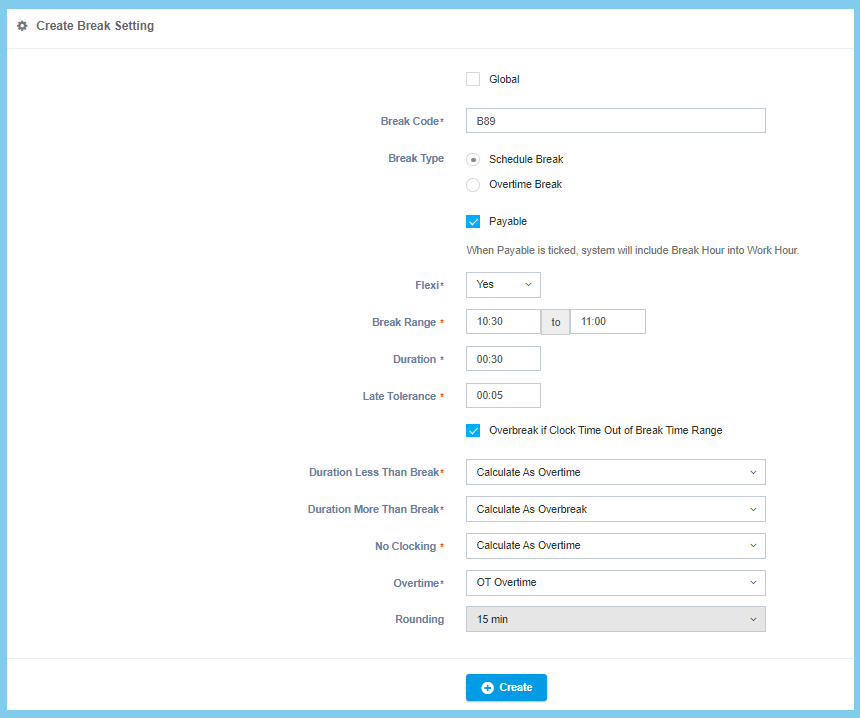Screen dimensions: 860x718
Task: Click the 'to' separator in Break Range
Action: [556, 322]
